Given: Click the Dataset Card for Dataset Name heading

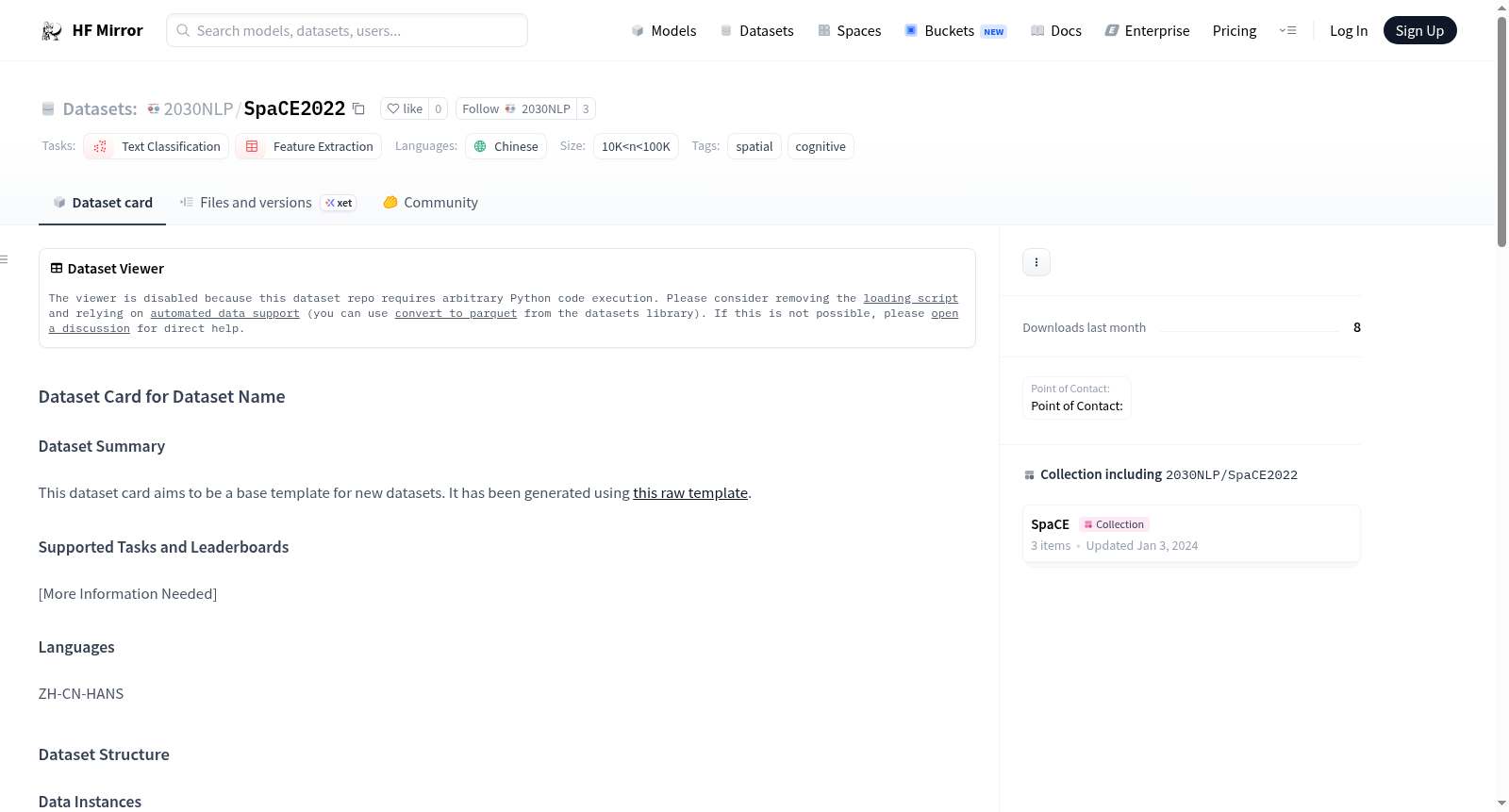Looking at the screenshot, I should tap(162, 397).
